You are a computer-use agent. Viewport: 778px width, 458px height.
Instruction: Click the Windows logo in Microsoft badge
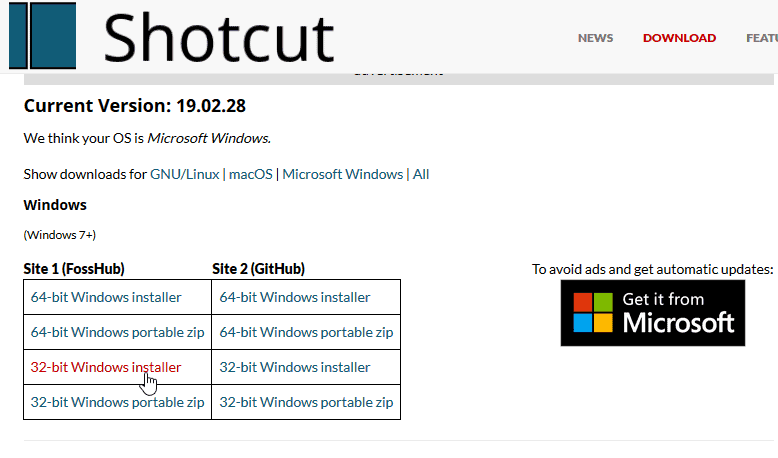(x=593, y=312)
